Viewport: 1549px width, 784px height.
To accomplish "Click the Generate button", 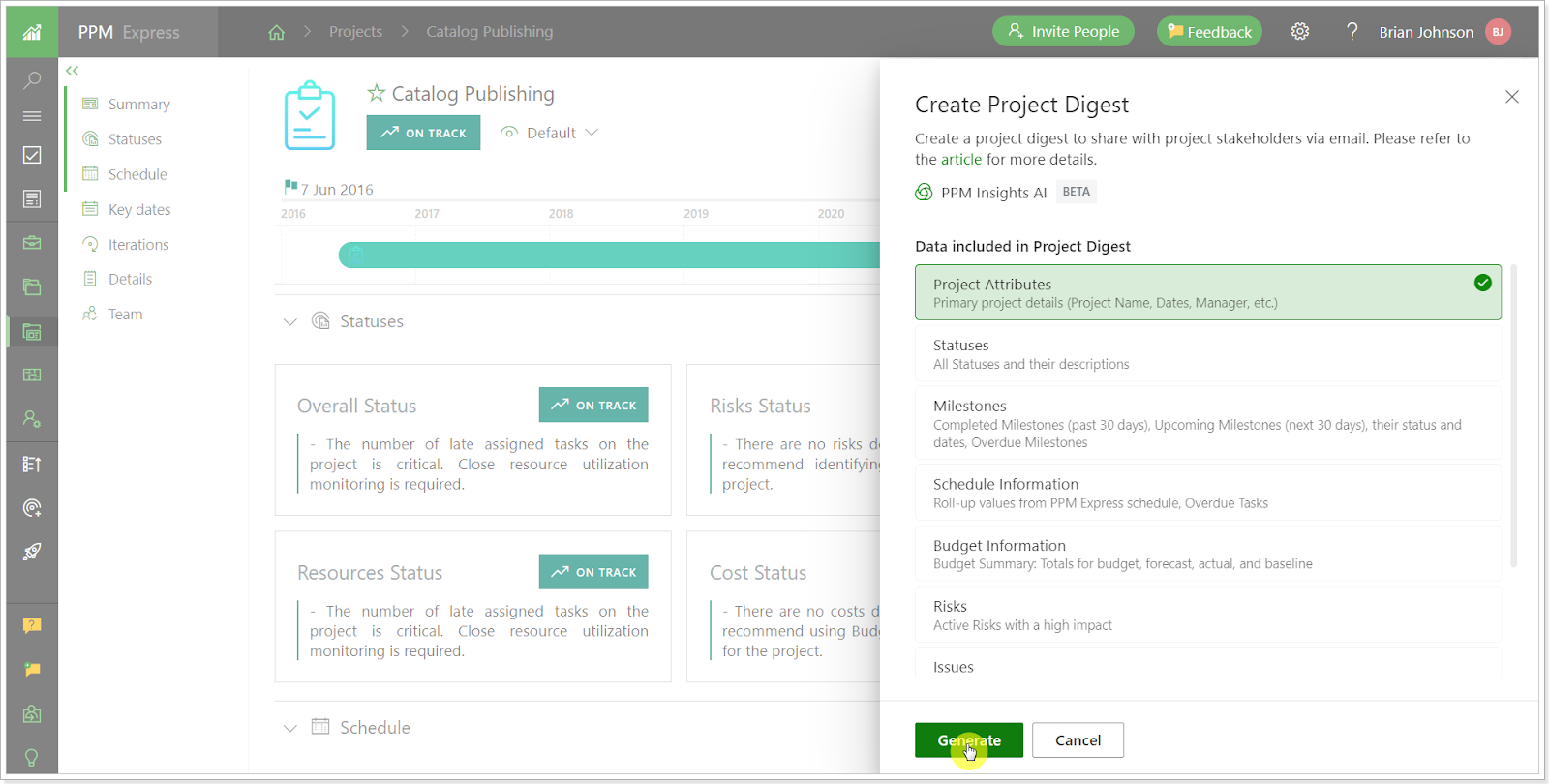I will [969, 740].
